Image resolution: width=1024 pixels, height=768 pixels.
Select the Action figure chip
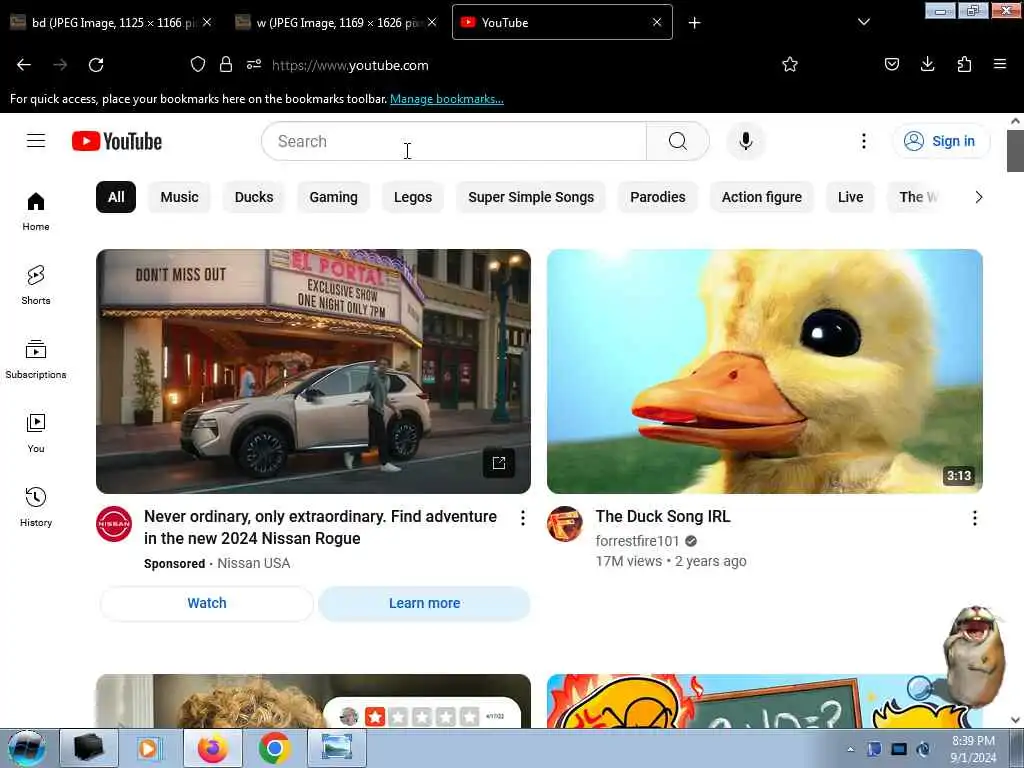(761, 197)
